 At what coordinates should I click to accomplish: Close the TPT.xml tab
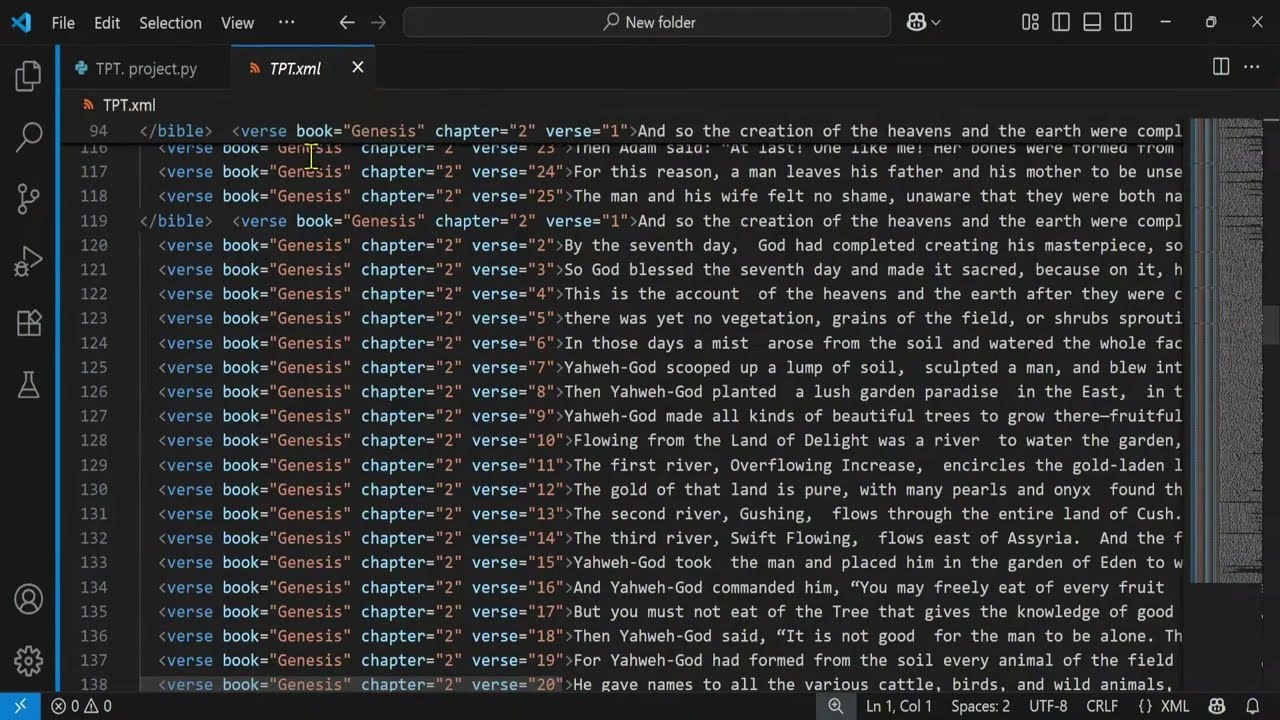(357, 67)
